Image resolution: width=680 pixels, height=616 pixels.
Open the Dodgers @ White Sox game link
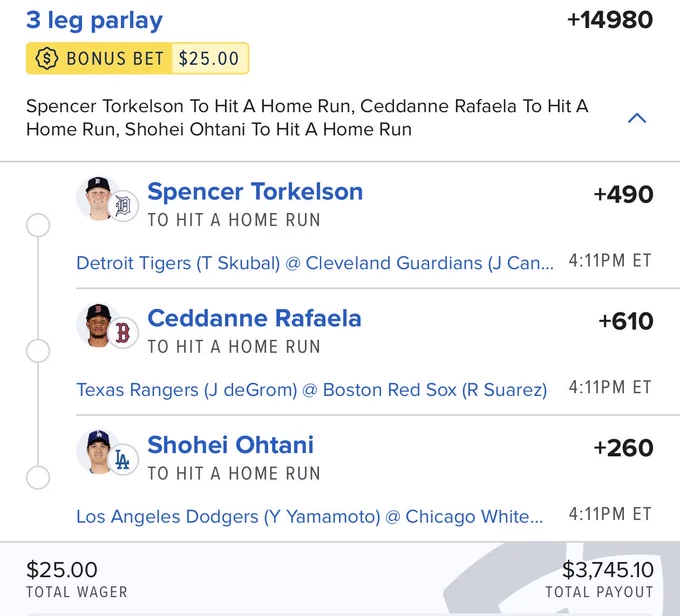pyautogui.click(x=310, y=516)
